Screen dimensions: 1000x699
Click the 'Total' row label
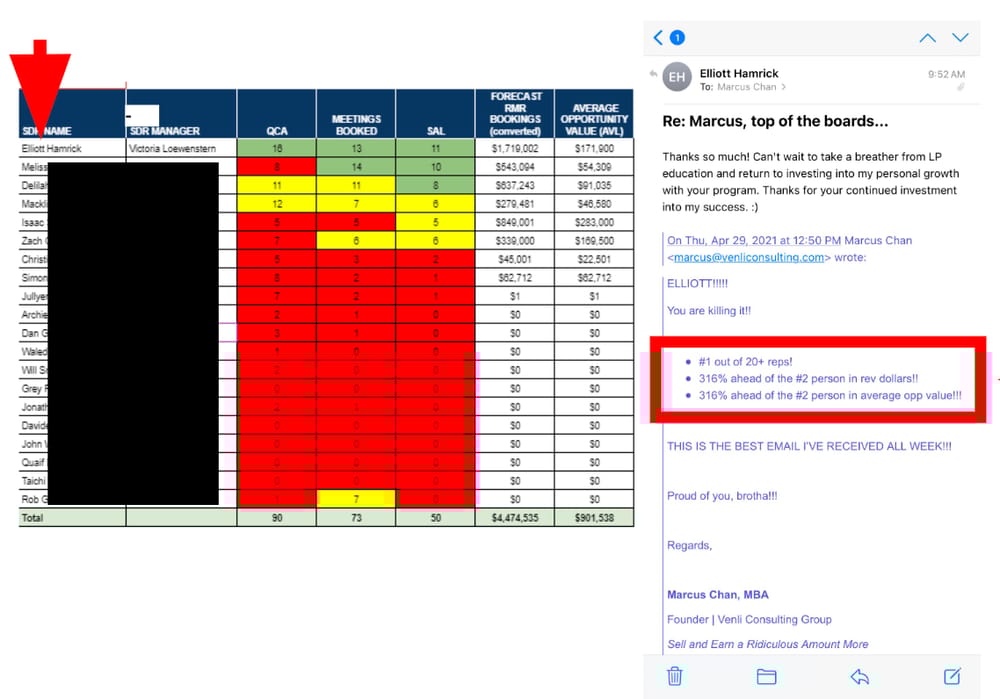[33, 517]
